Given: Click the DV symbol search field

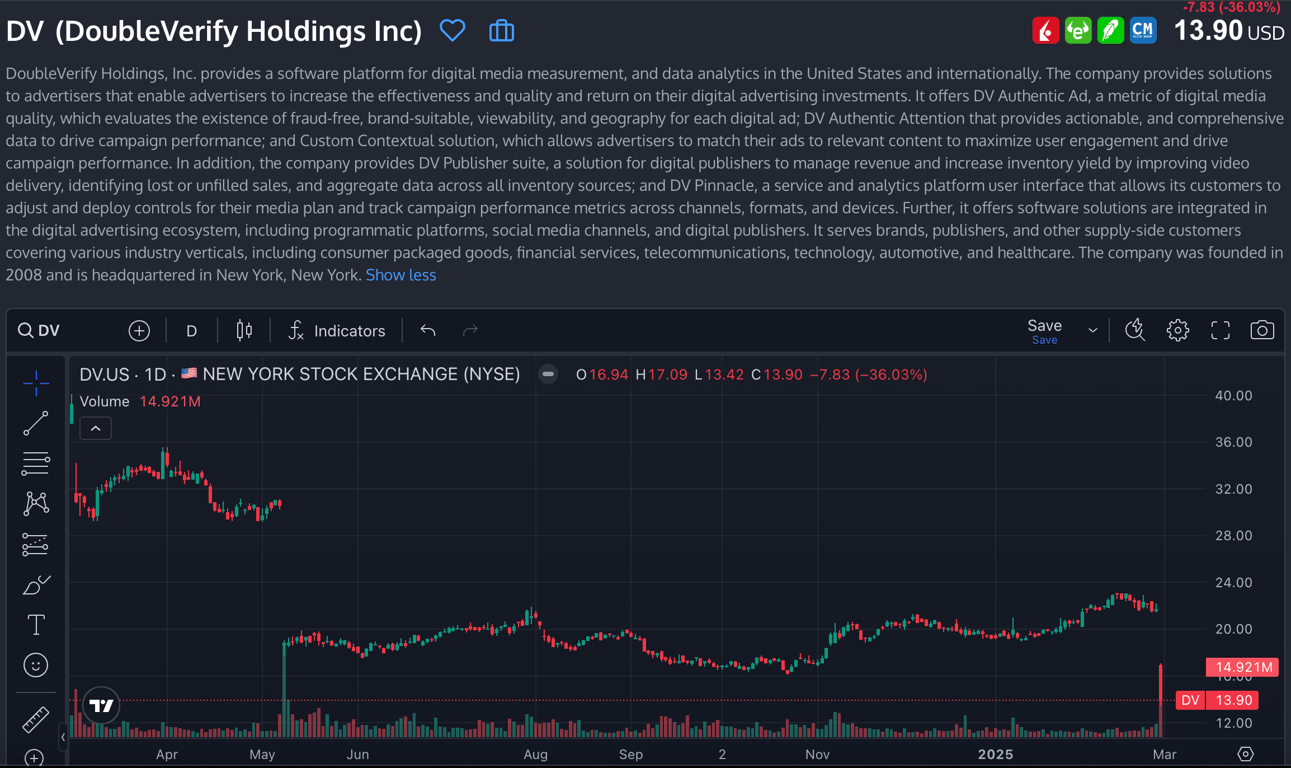Looking at the screenshot, I should tap(60, 331).
